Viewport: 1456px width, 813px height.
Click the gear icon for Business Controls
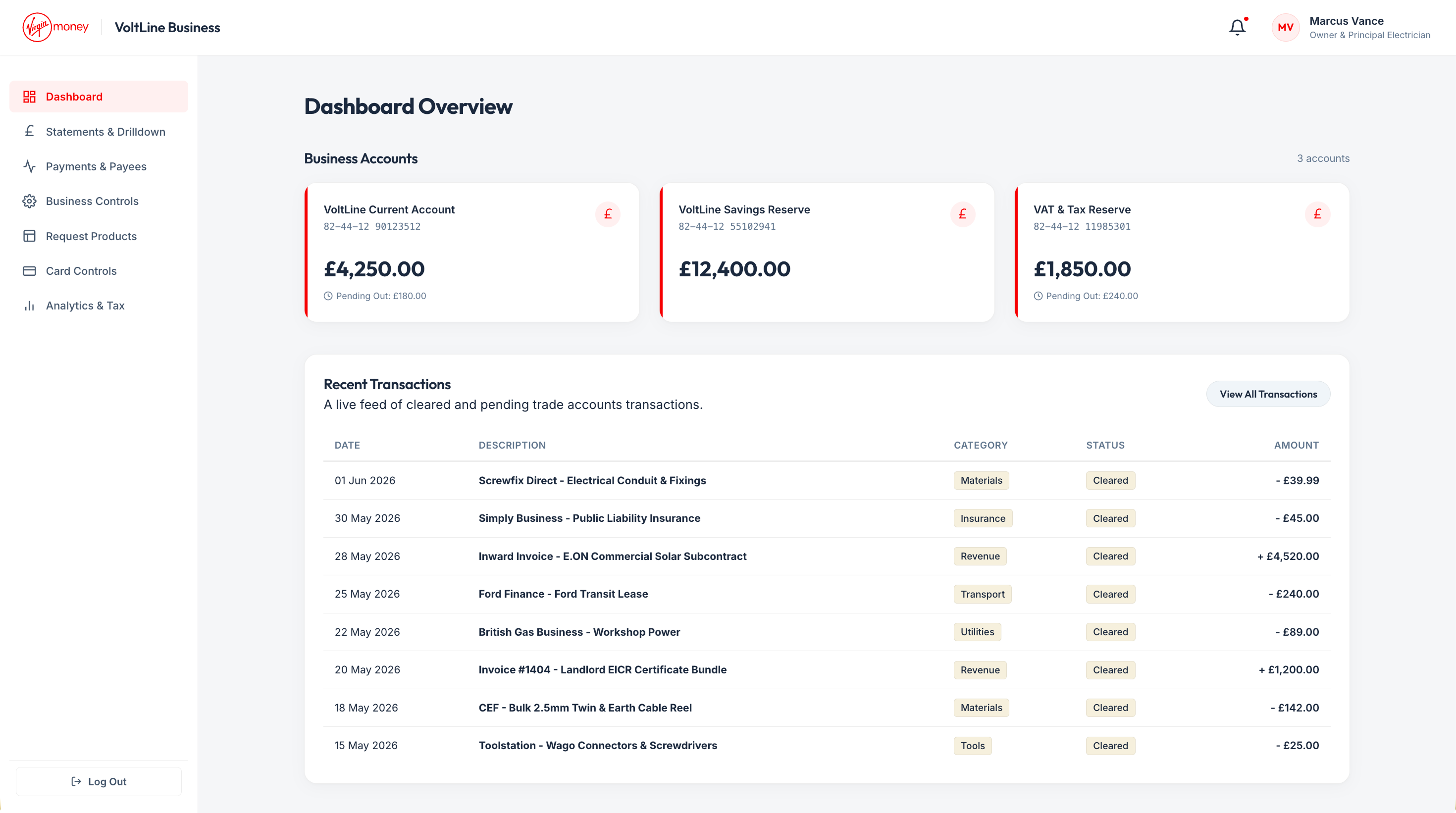tap(29, 201)
